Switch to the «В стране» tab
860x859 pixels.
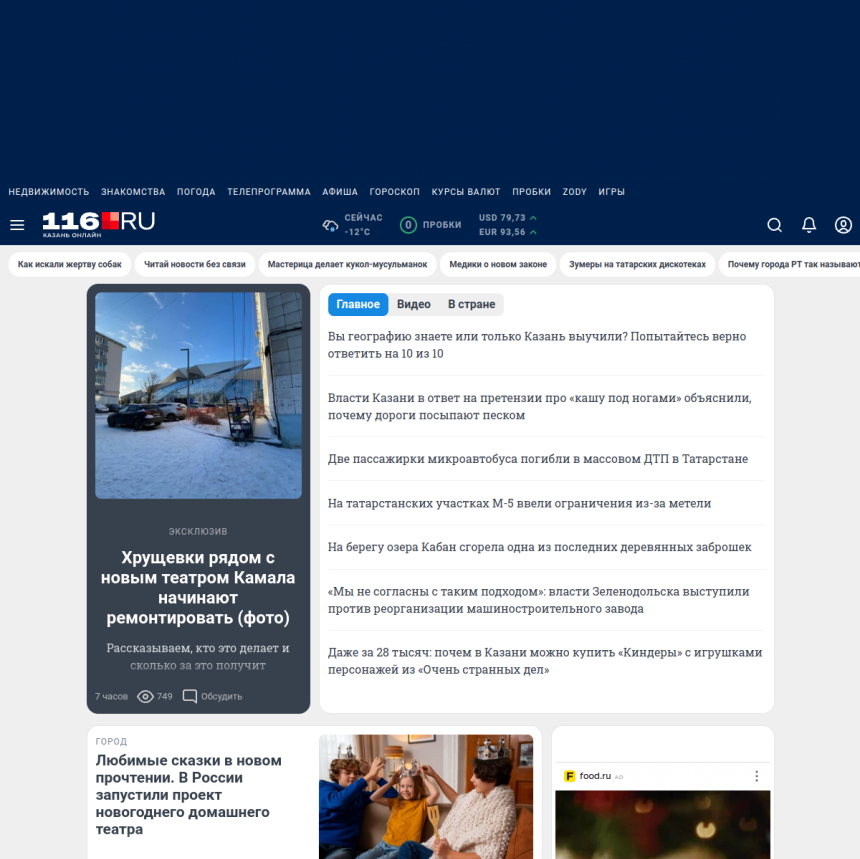(x=471, y=304)
